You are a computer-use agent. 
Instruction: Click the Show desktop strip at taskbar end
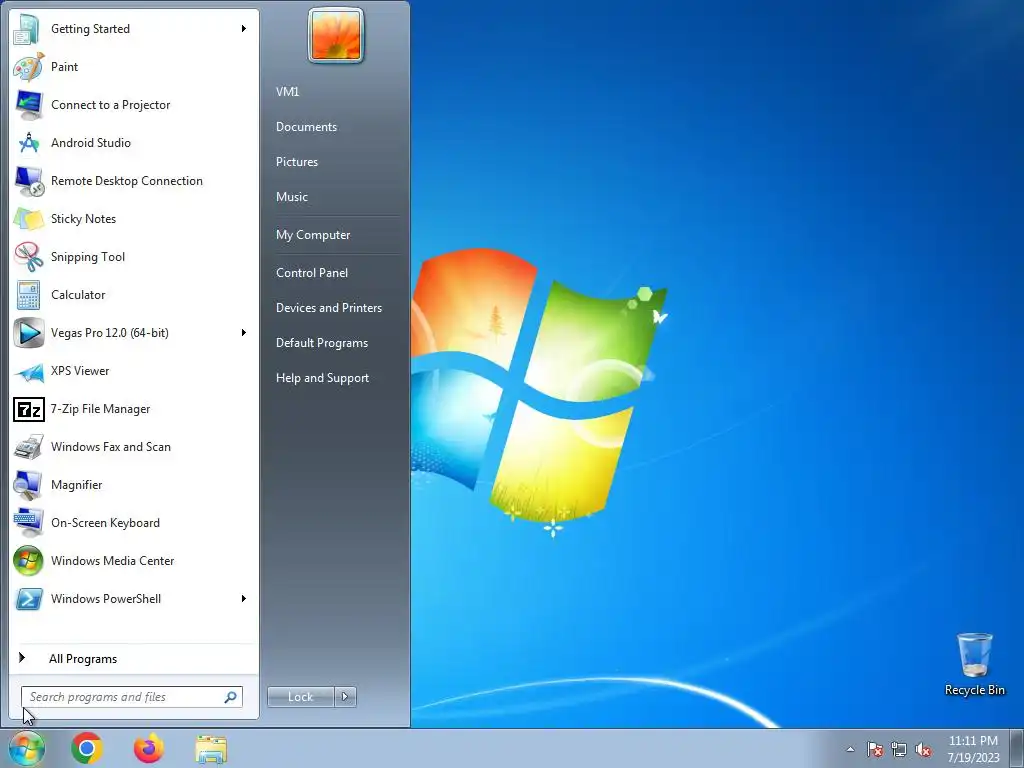click(x=1017, y=748)
